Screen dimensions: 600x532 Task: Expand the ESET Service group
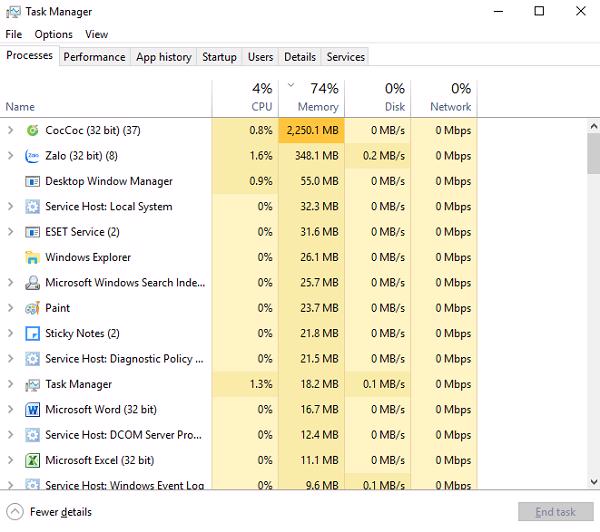[10, 232]
